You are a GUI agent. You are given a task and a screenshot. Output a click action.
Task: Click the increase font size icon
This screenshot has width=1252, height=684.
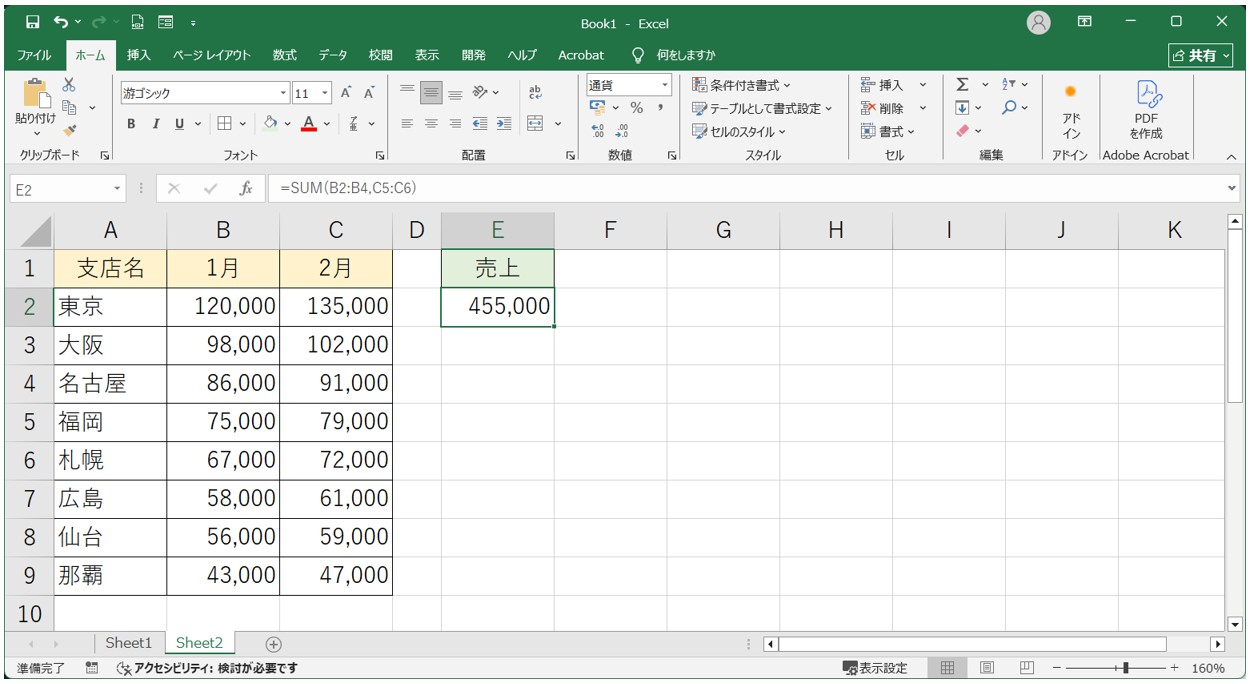346,93
